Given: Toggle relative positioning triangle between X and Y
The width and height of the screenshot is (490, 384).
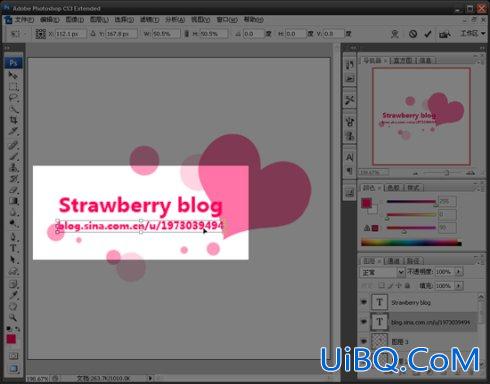Looking at the screenshot, I should pos(93,34).
